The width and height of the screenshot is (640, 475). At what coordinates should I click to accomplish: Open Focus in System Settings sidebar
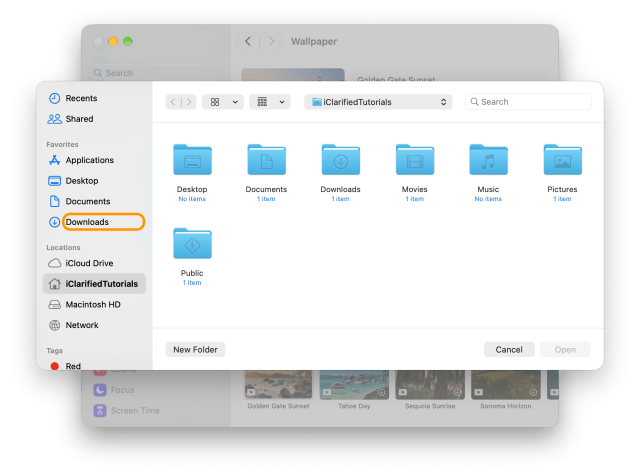114,390
